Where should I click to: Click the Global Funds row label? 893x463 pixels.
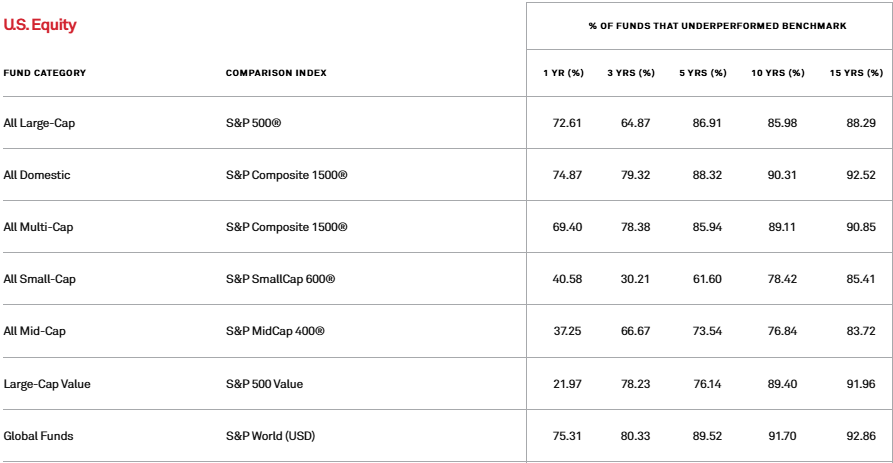pyautogui.click(x=38, y=435)
